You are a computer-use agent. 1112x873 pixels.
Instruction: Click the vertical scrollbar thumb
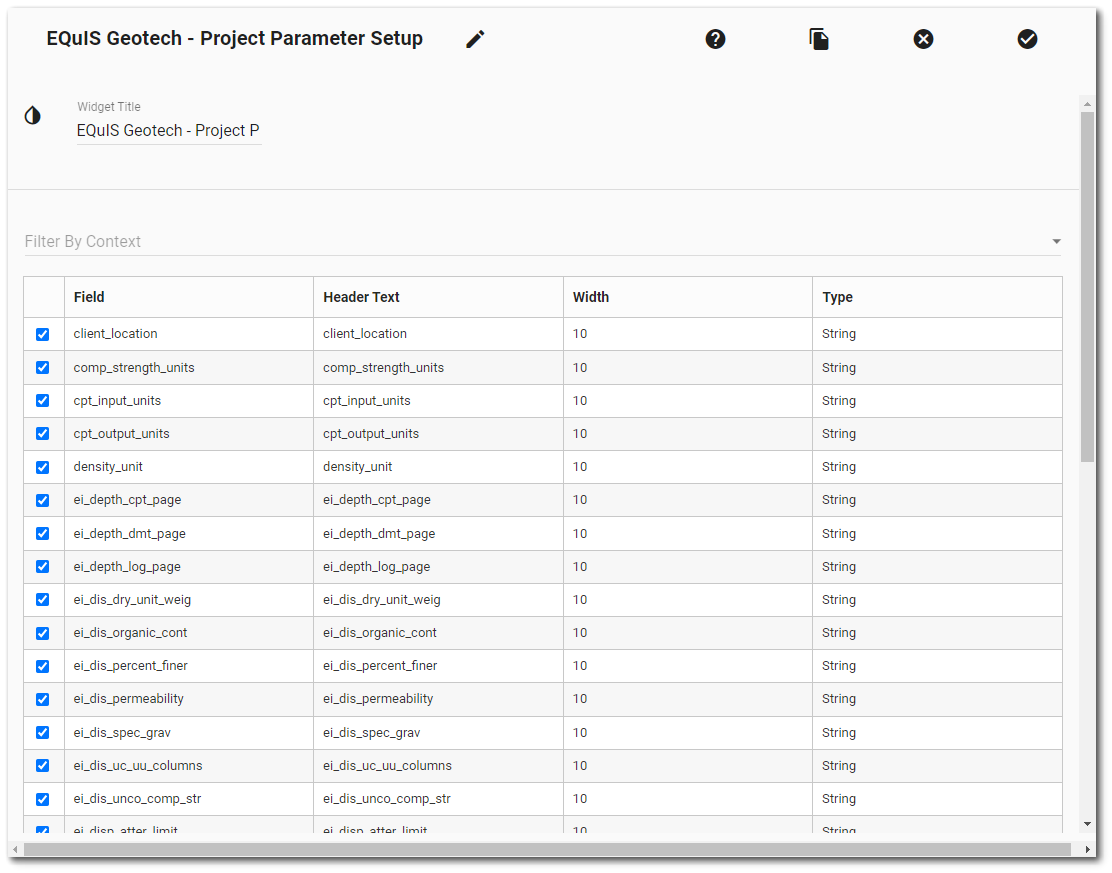[1087, 287]
